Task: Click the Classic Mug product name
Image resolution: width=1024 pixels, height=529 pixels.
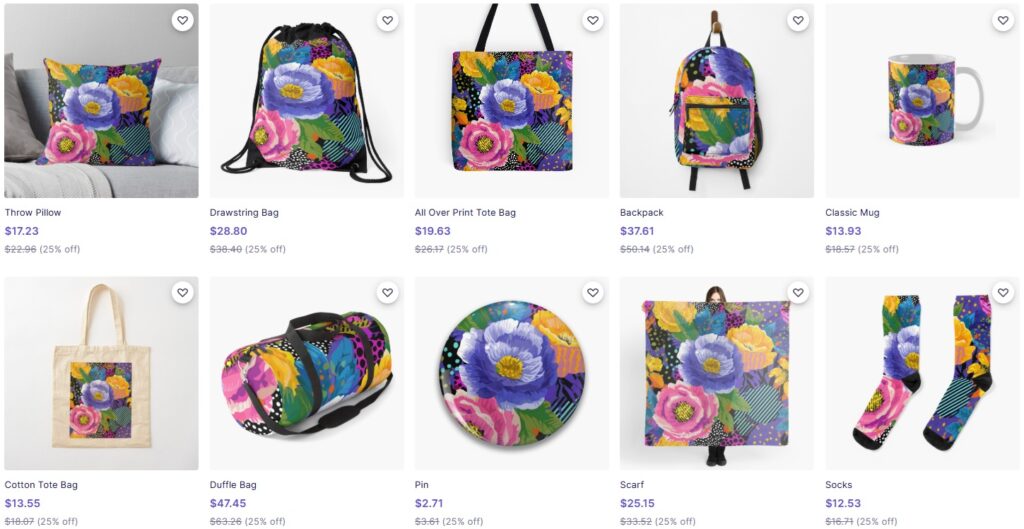Action: point(852,213)
